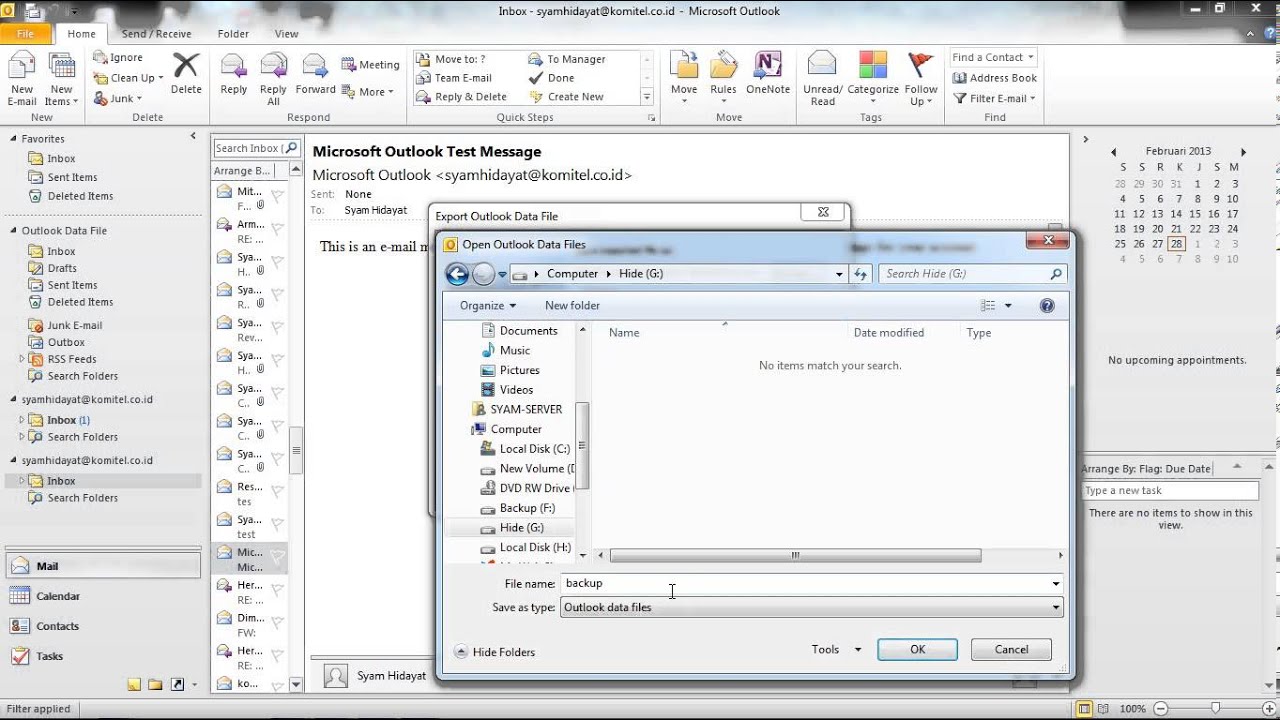Expand the RSS Feeds folder

(22, 359)
